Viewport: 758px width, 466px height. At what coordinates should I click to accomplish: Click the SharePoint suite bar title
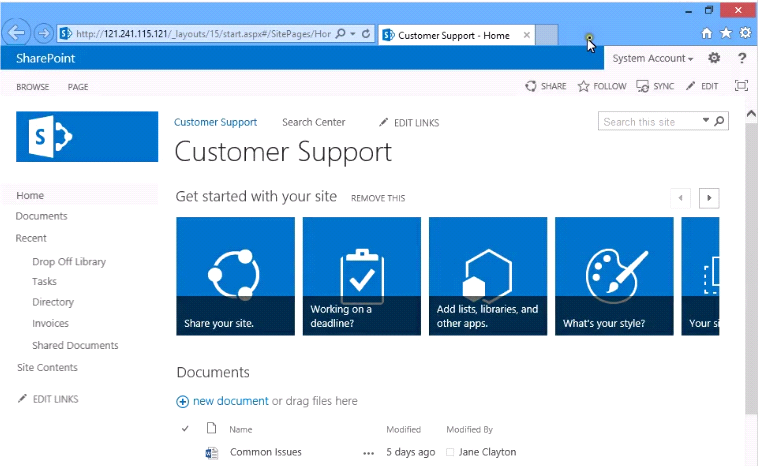pyautogui.click(x=45, y=58)
